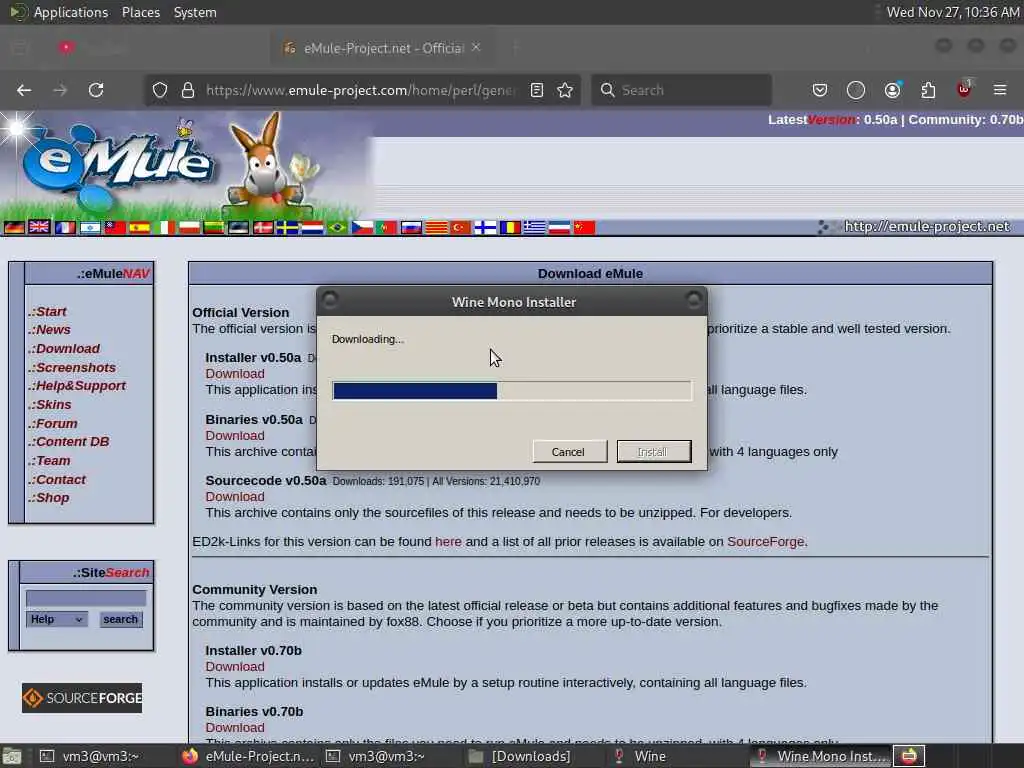
Task: Pick the Swedish flag language
Action: 287,227
